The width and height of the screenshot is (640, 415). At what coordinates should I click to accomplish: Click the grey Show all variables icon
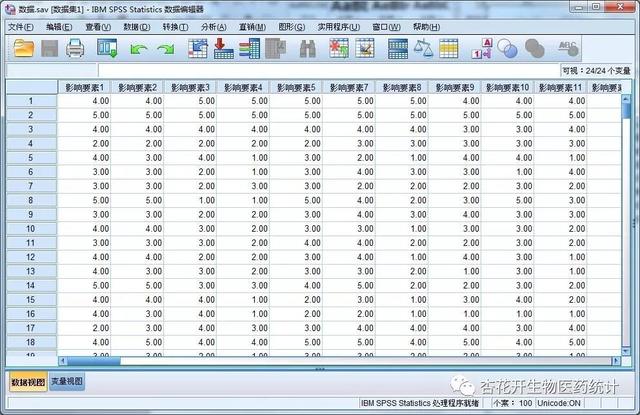534,49
